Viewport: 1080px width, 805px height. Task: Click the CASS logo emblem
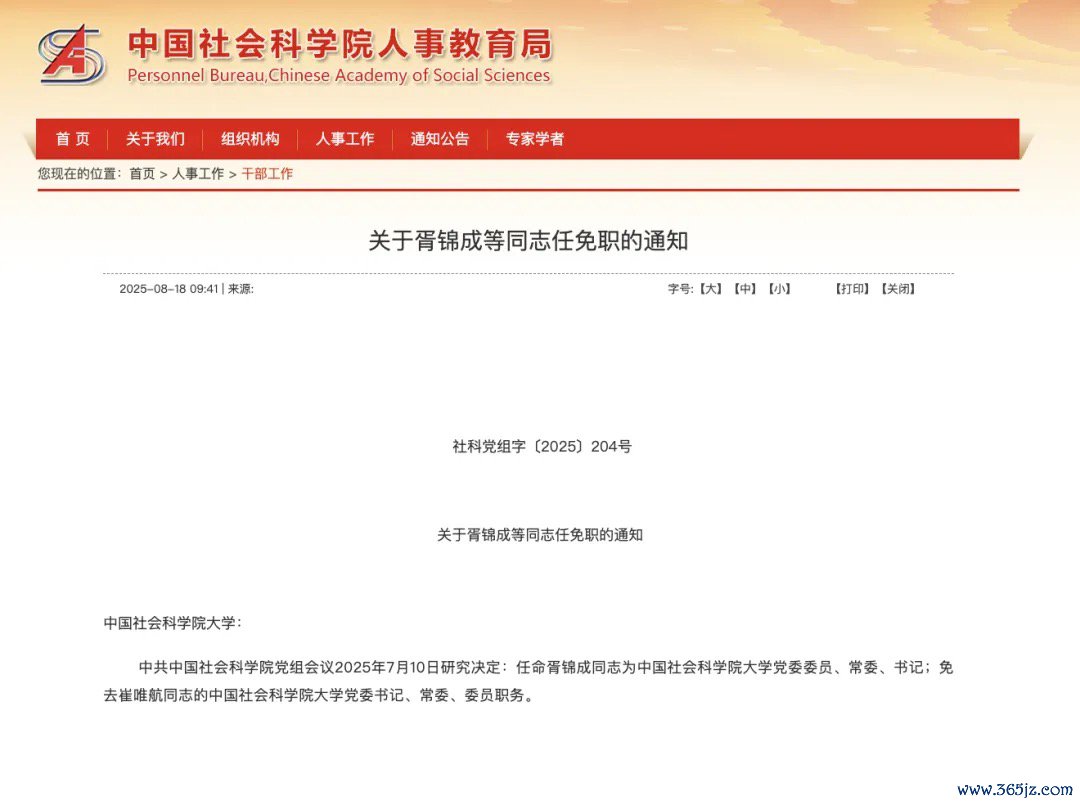click(72, 54)
